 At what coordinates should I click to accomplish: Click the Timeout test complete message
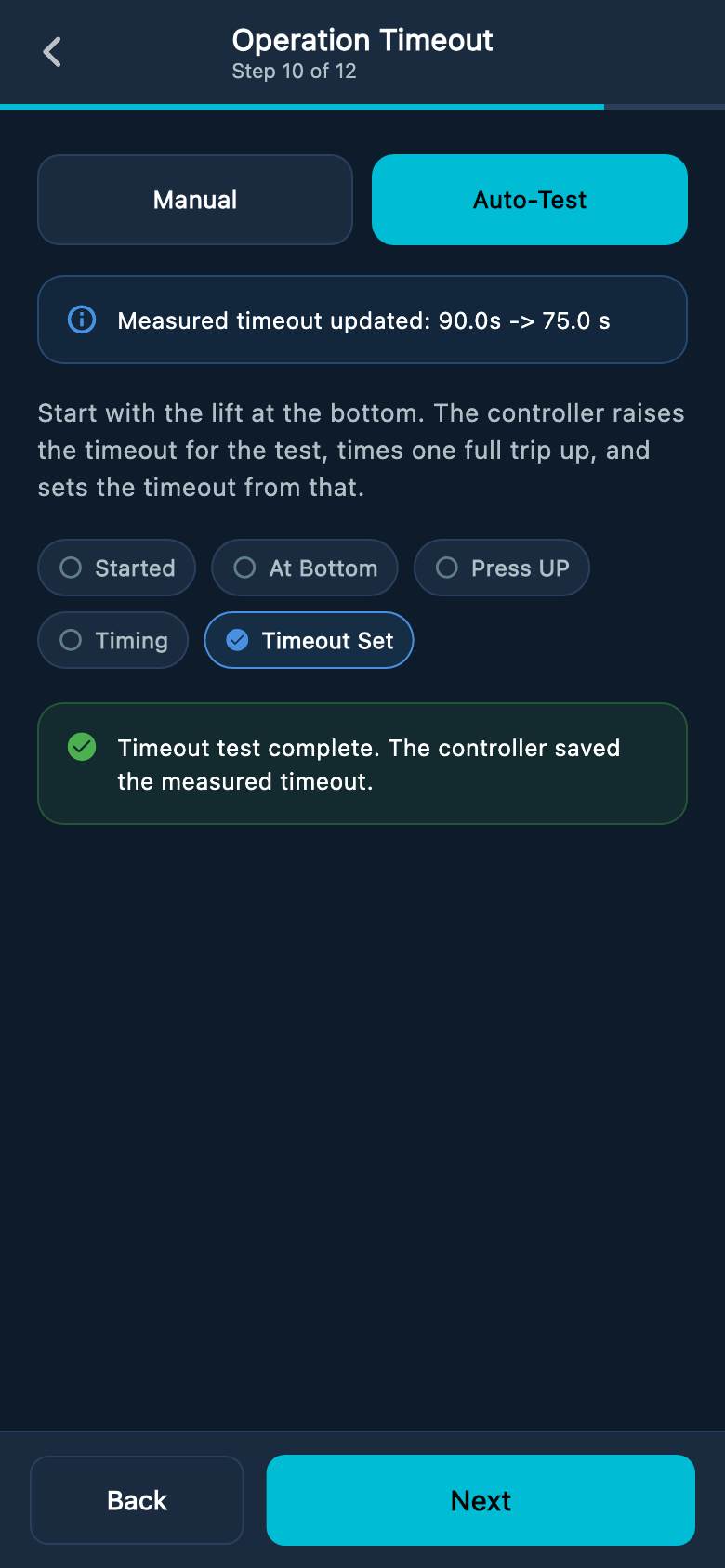368,764
